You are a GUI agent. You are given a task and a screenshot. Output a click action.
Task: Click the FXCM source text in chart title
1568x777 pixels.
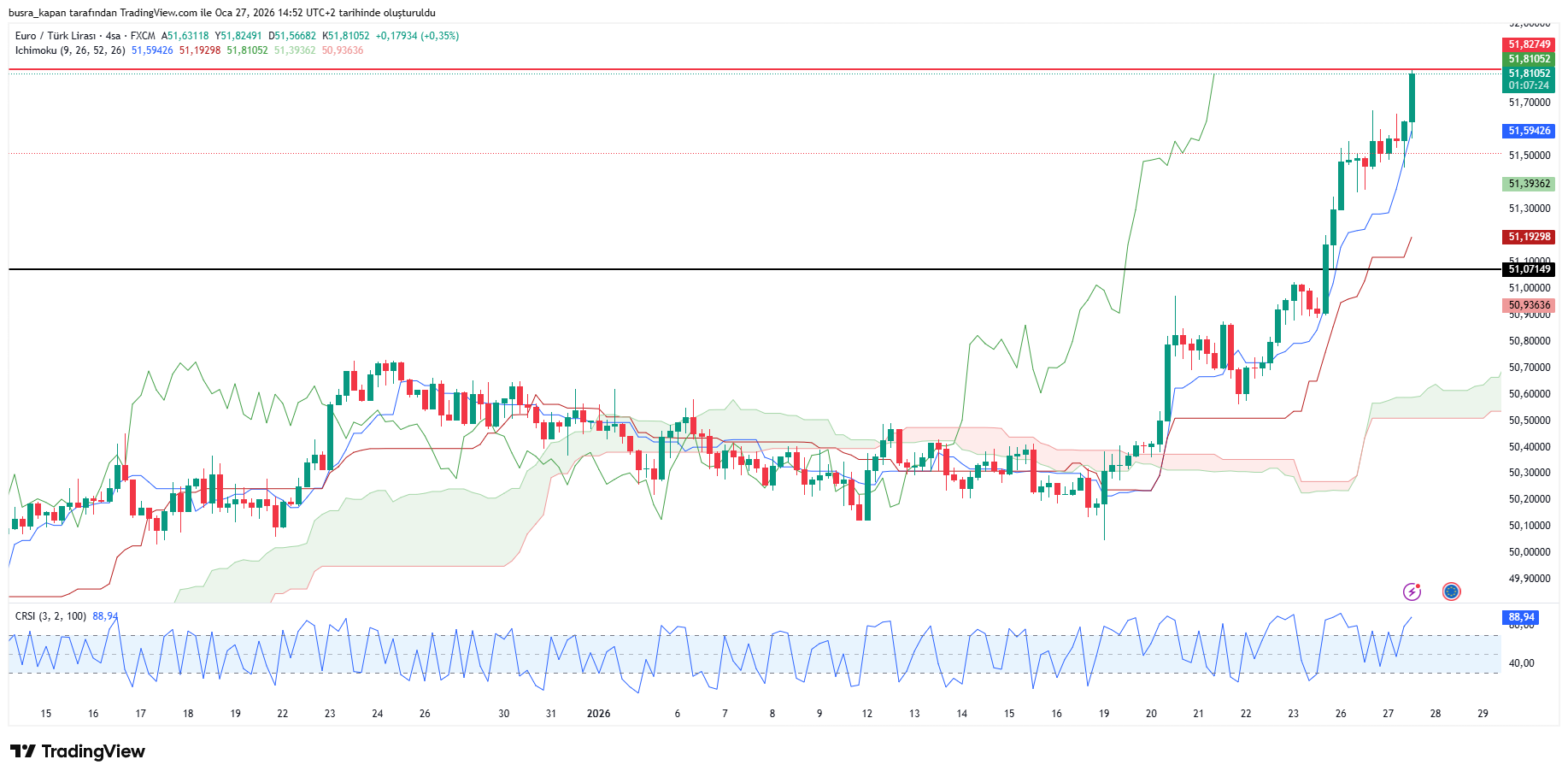(143, 36)
